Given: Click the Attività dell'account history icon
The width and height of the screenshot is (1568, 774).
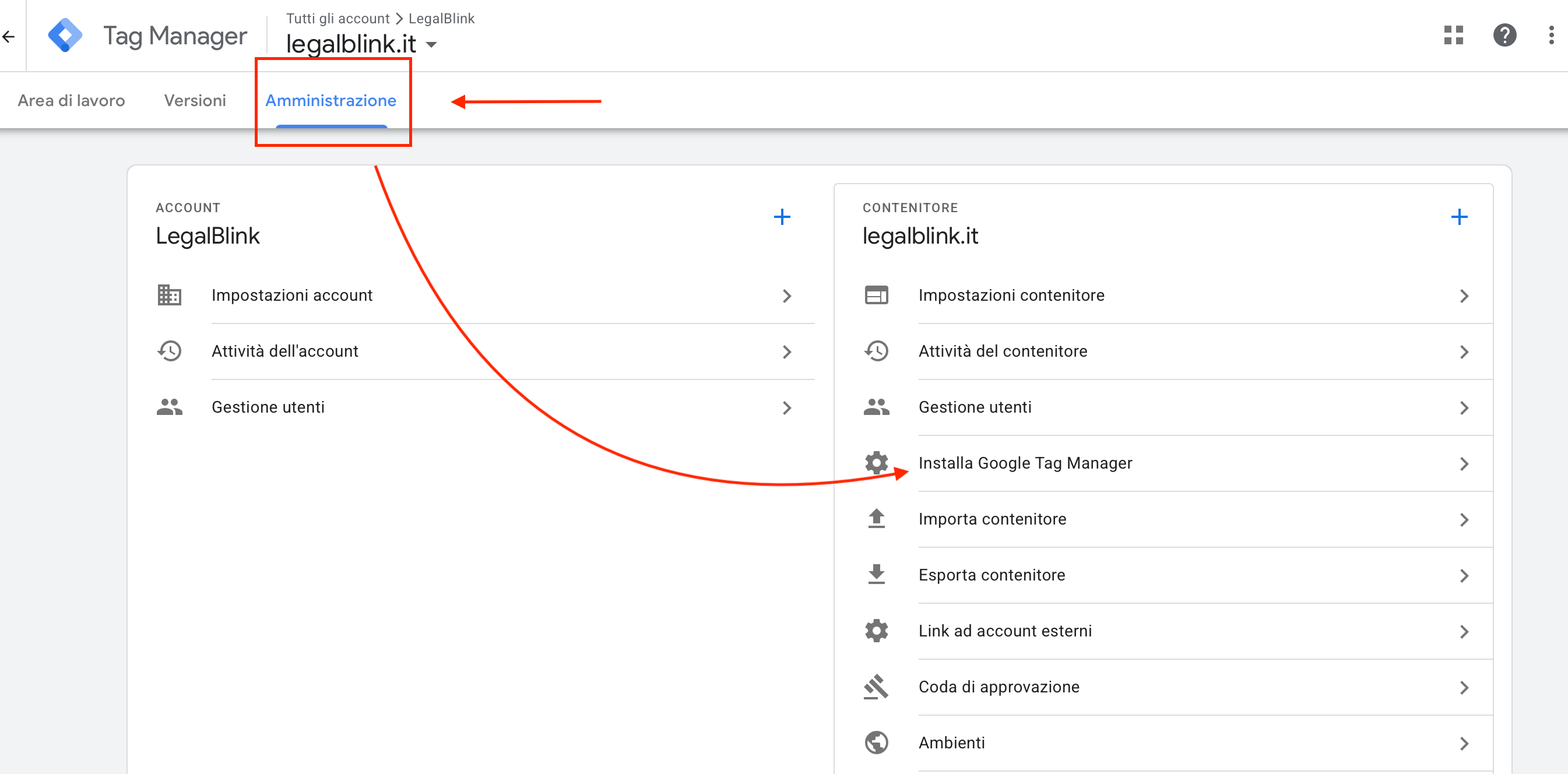Looking at the screenshot, I should pyautogui.click(x=169, y=351).
